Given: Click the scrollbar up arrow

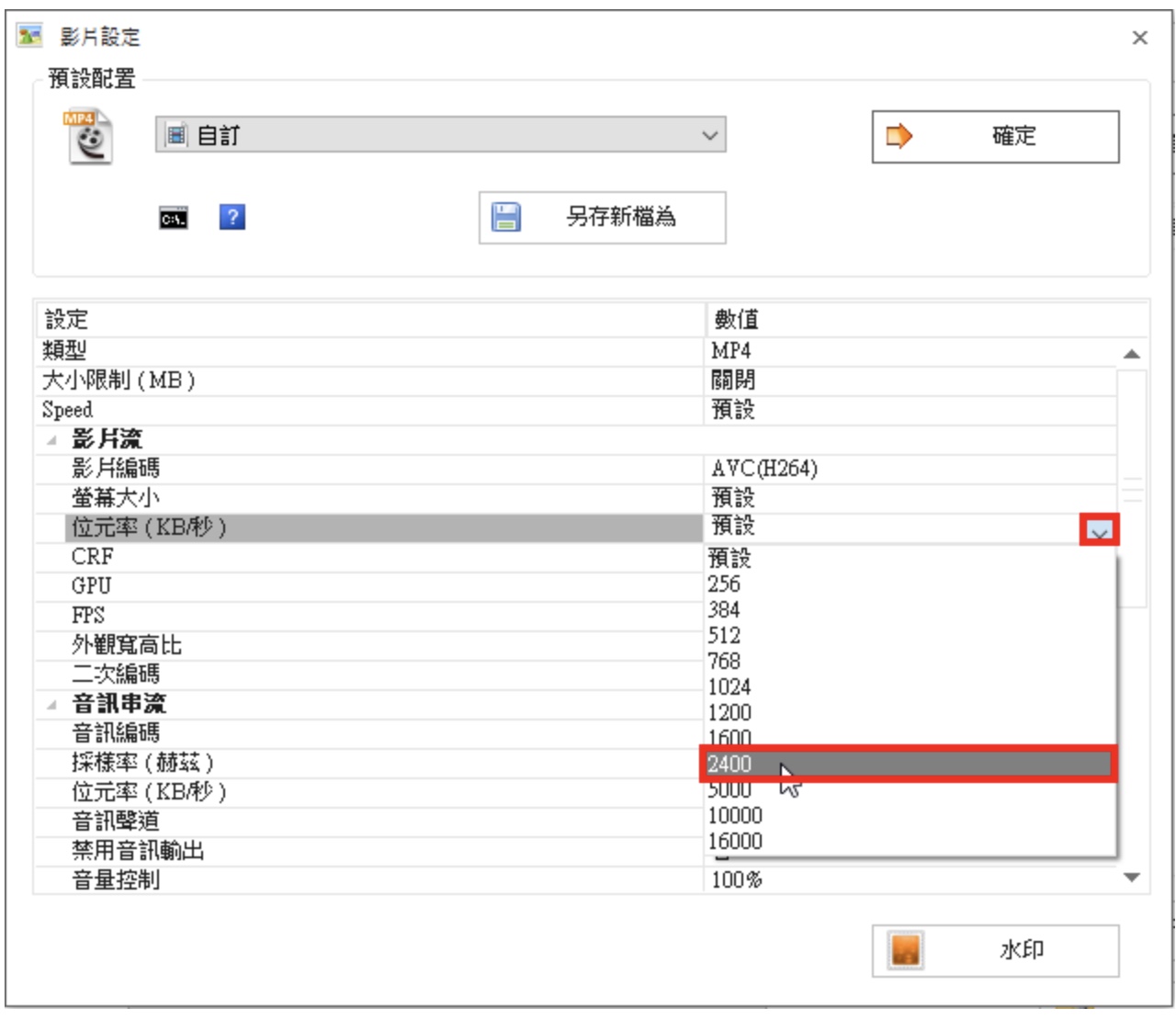Looking at the screenshot, I should pyautogui.click(x=1132, y=354).
